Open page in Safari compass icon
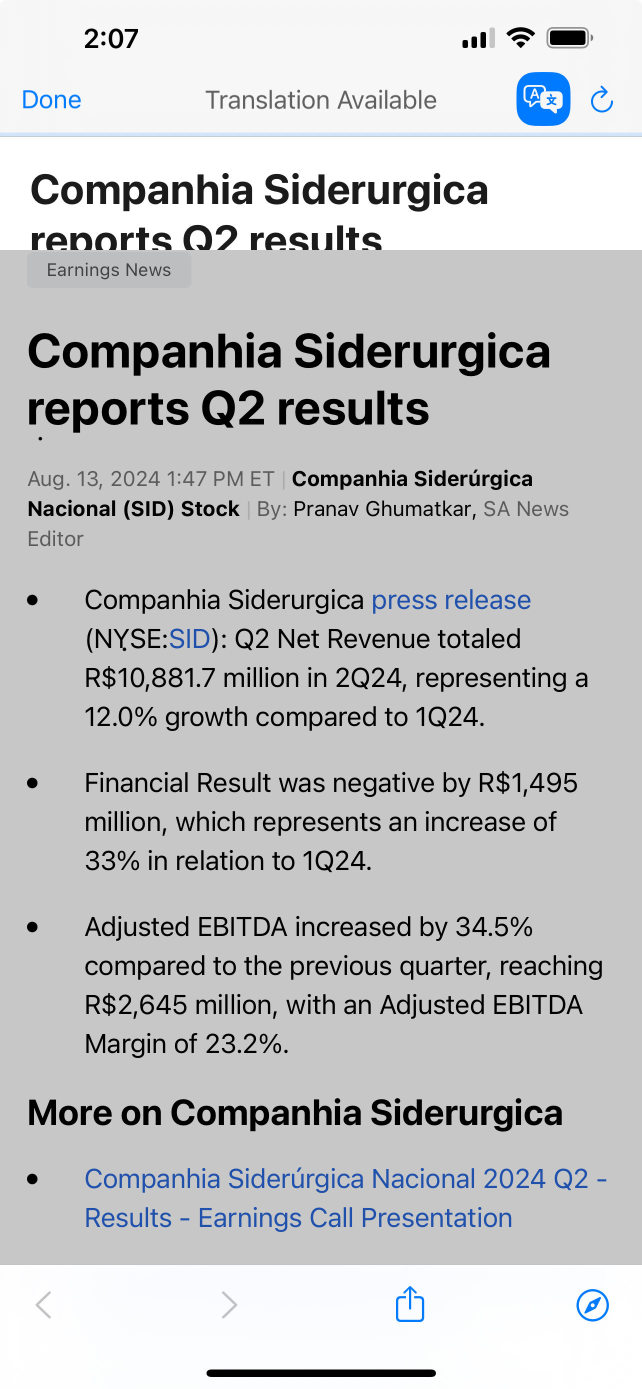 coord(593,1305)
